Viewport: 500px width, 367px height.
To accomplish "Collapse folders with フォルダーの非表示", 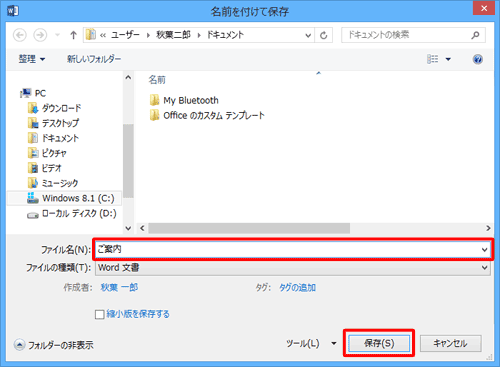I will click(54, 345).
